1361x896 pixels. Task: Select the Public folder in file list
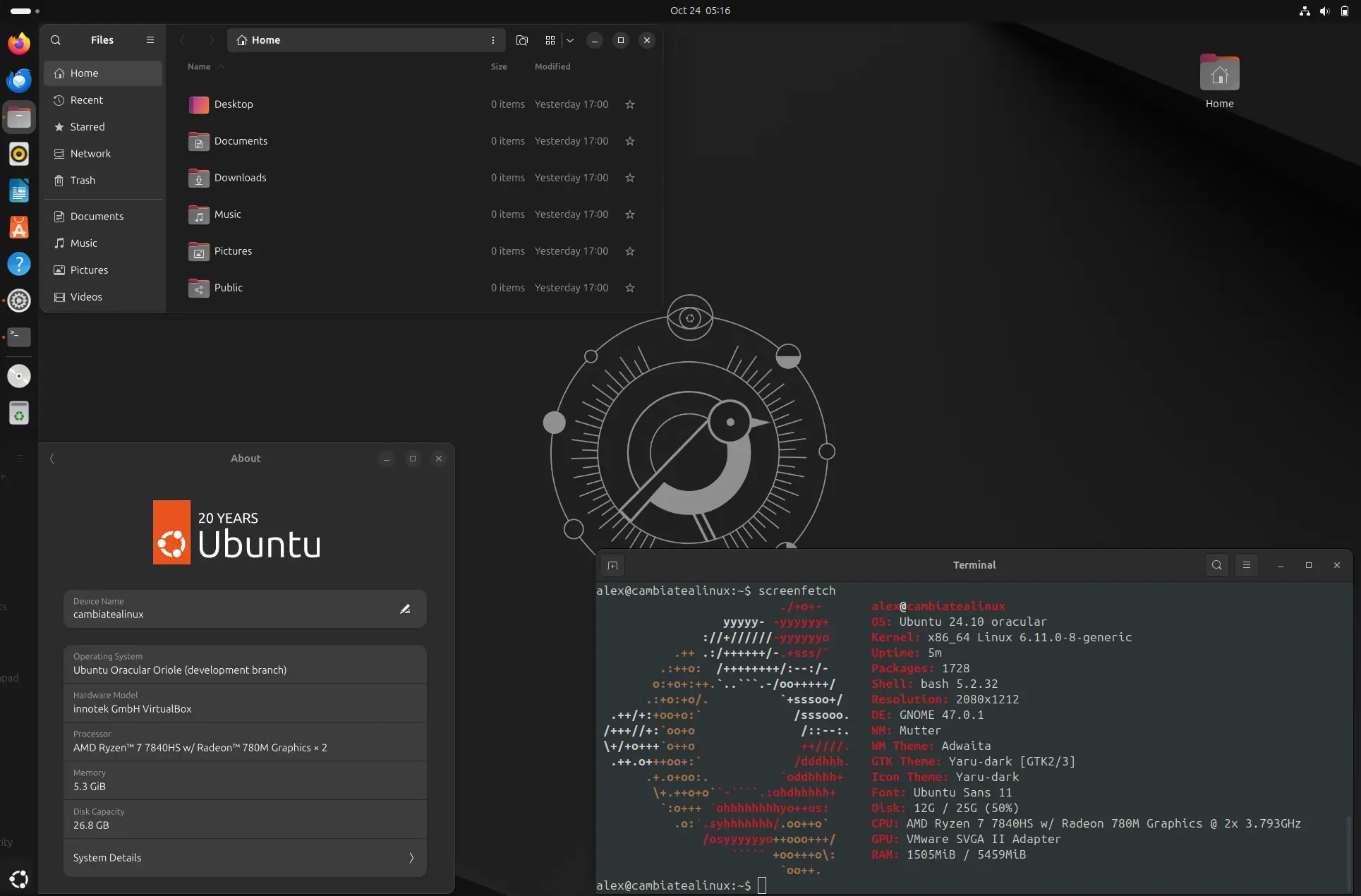413,288
